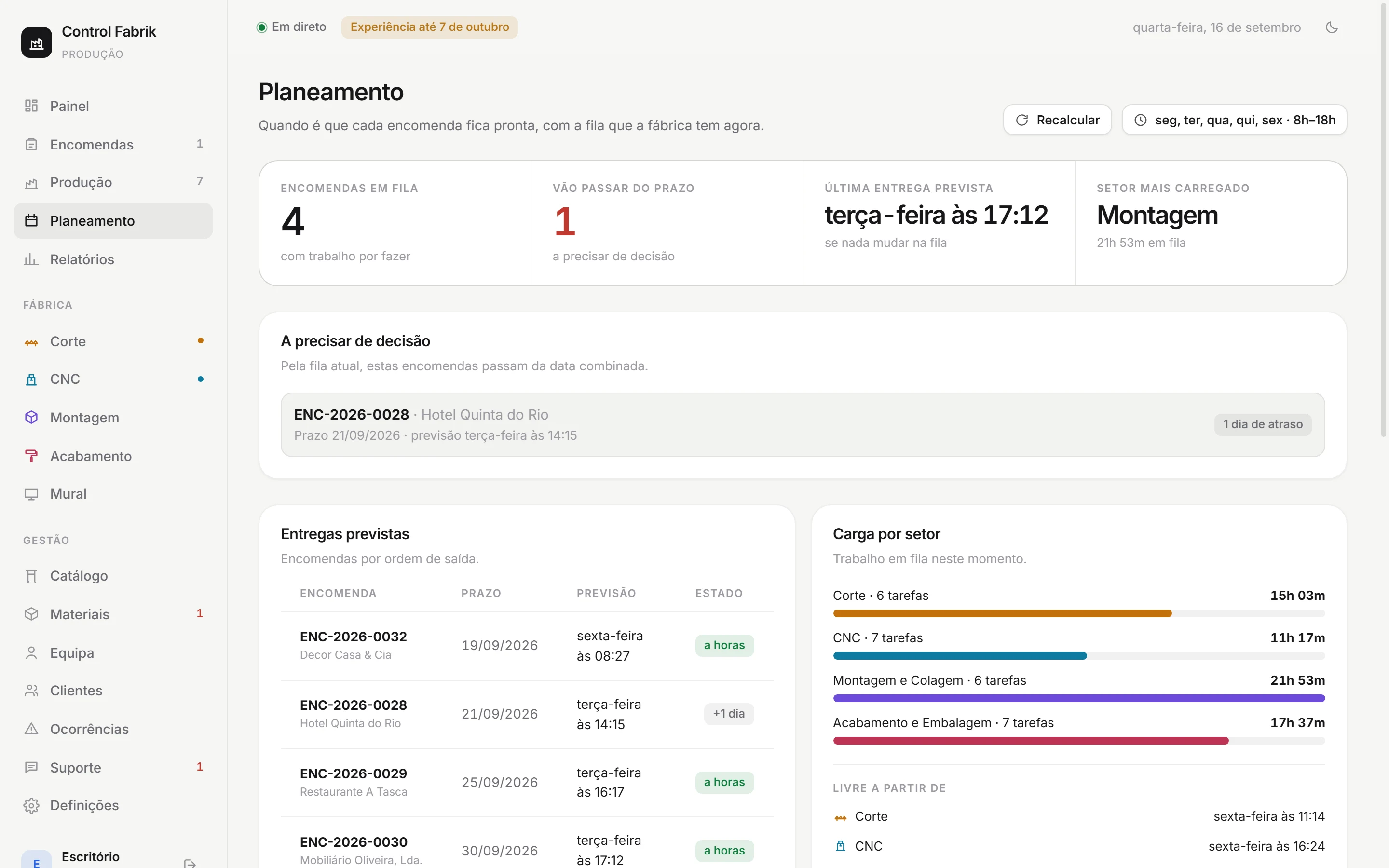Open order ENC-2026-0029 in the table
This screenshot has height=868, width=1389.
(527, 783)
